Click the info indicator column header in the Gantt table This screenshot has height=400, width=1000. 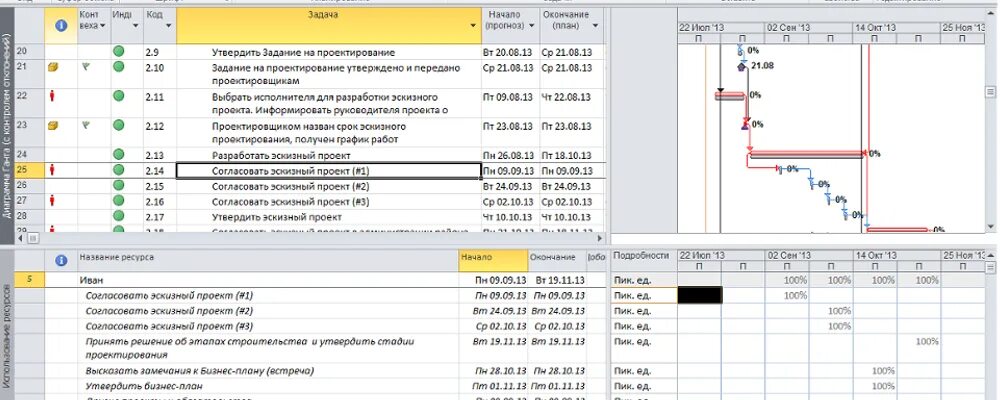click(x=61, y=26)
